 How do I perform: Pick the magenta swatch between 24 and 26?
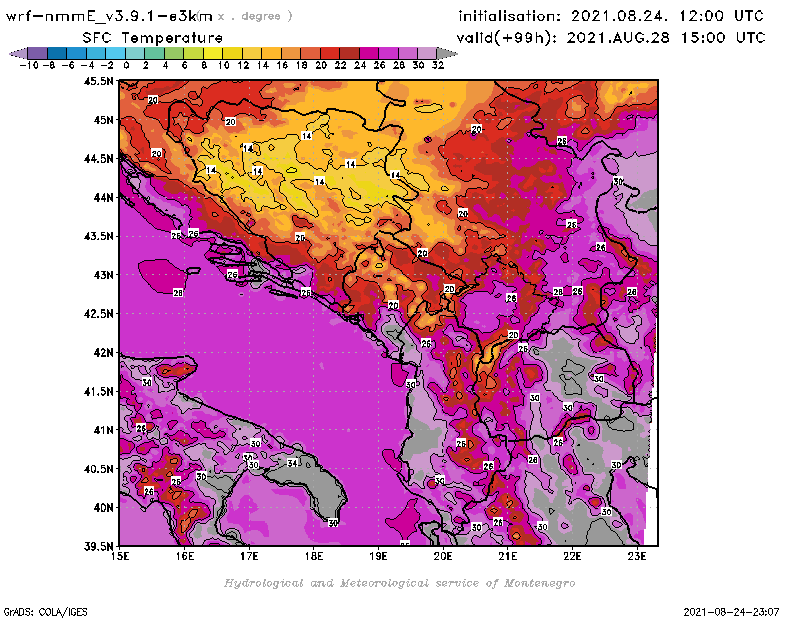click(x=369, y=53)
